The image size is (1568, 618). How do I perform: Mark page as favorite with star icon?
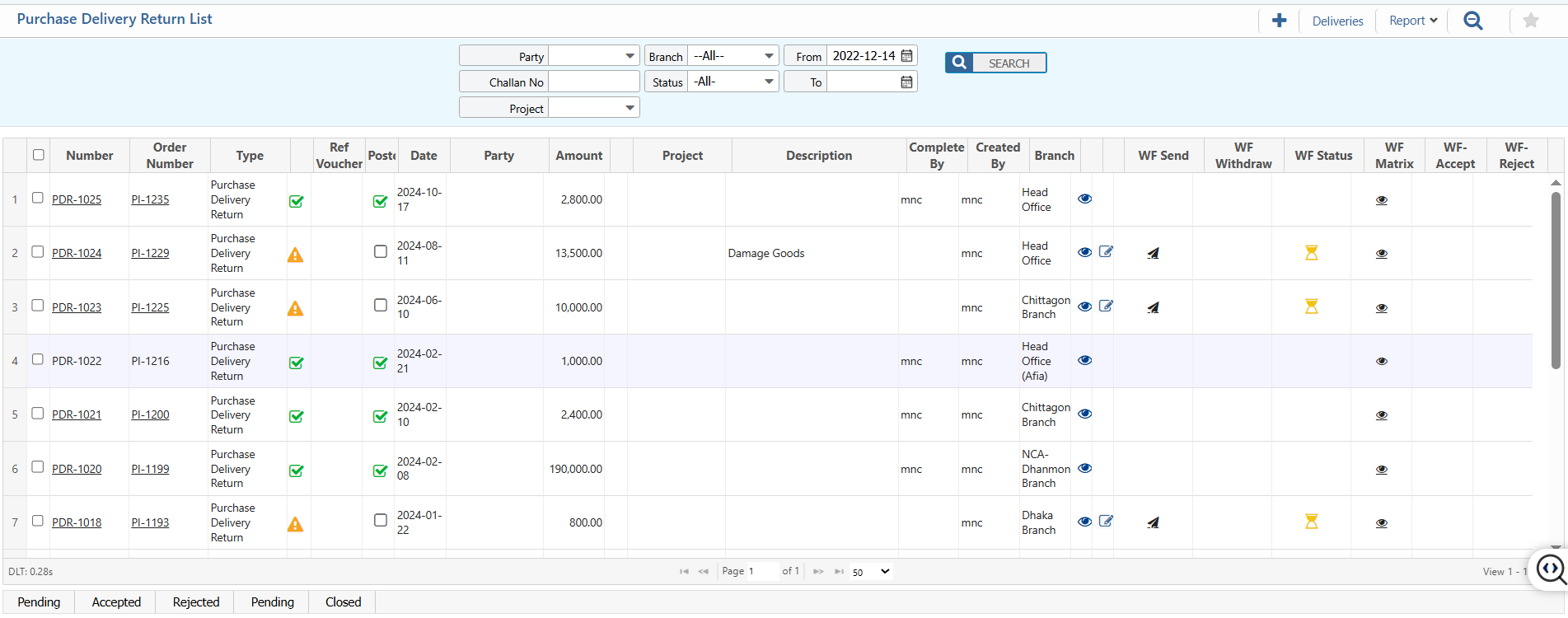1531,21
